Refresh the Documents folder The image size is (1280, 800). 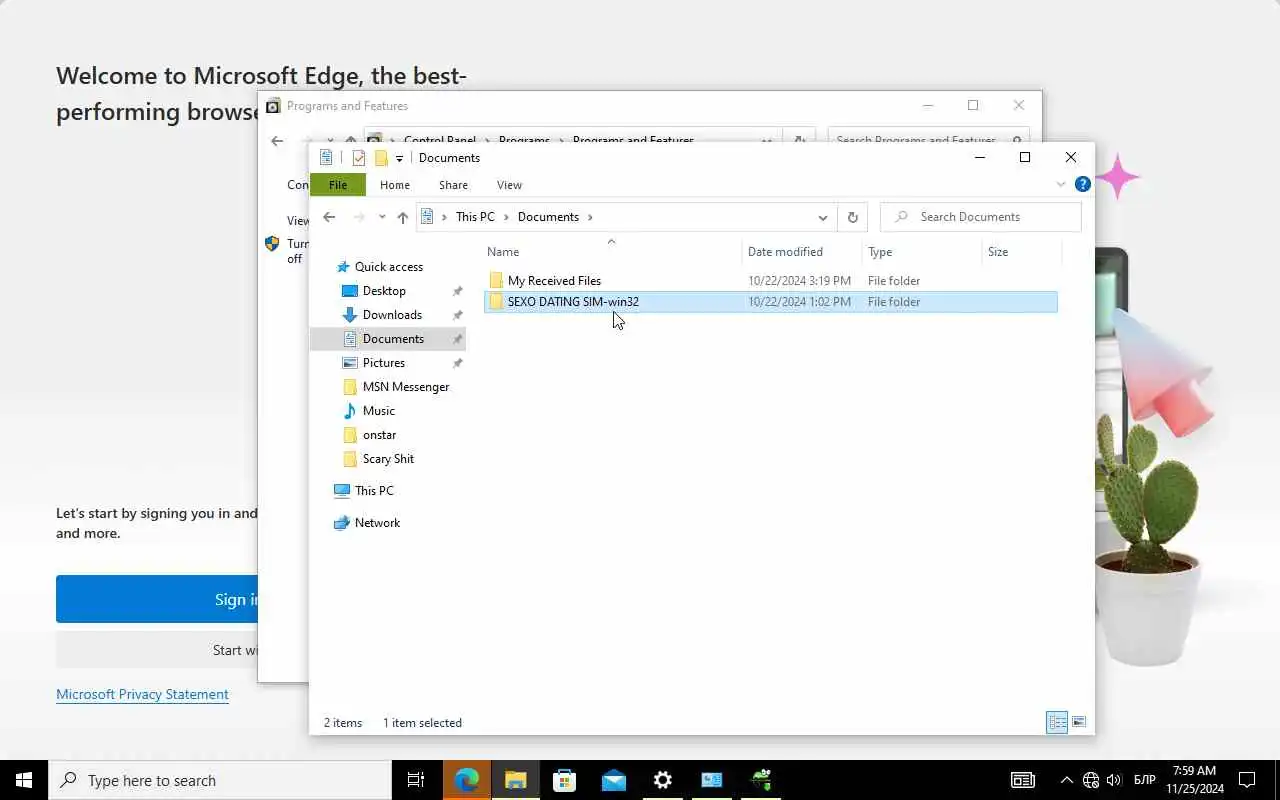pyautogui.click(x=852, y=217)
